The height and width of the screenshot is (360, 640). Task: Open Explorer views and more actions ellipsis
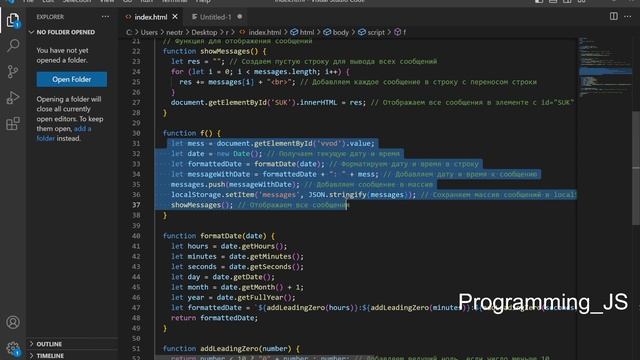tap(105, 17)
